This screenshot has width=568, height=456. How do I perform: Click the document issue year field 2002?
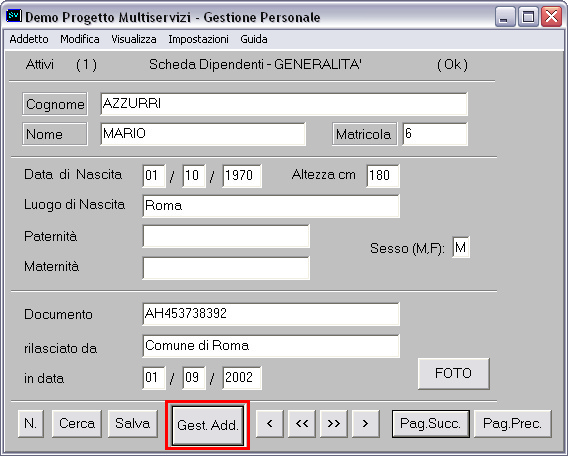(242, 378)
